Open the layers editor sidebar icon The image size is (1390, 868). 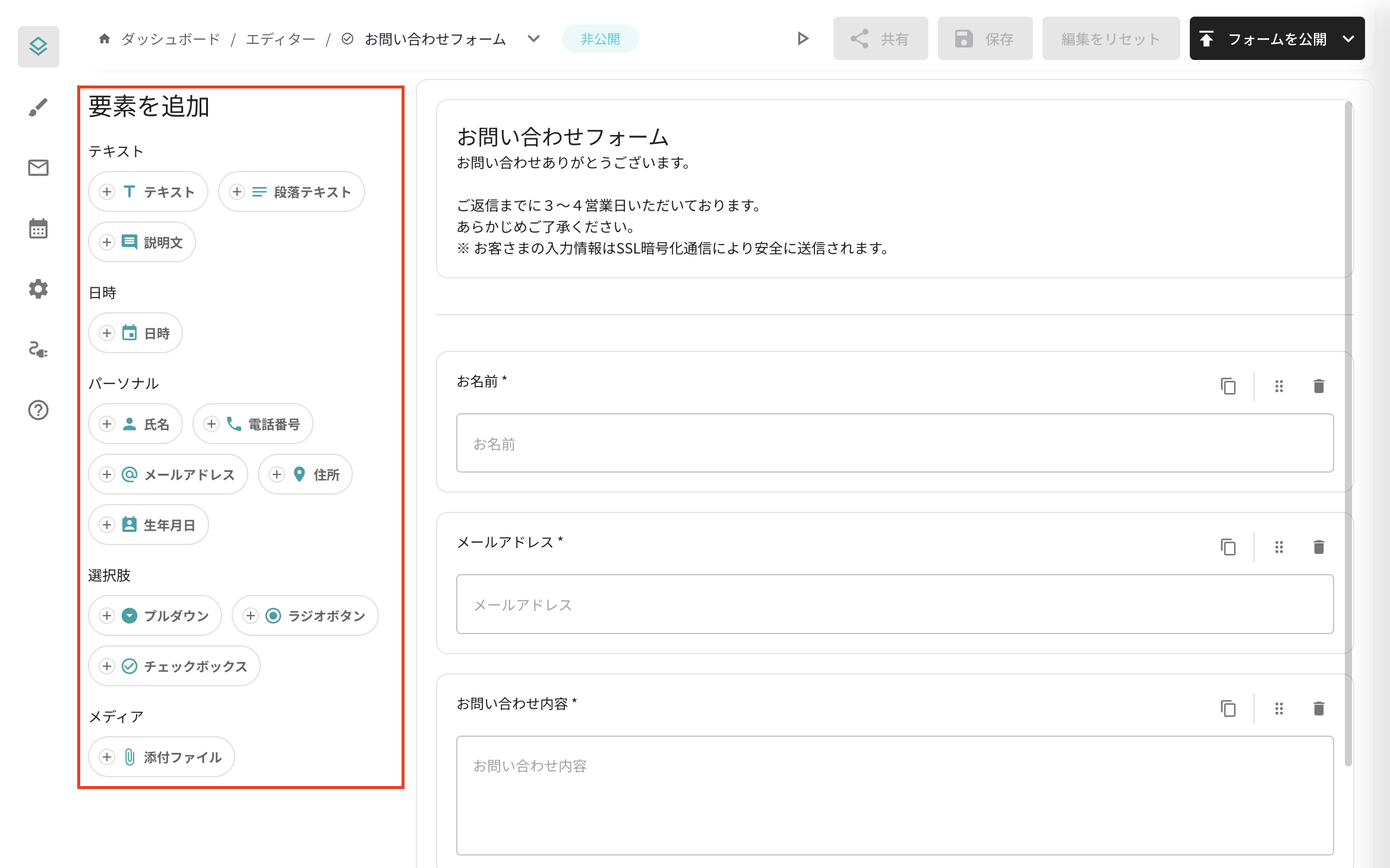(39, 46)
